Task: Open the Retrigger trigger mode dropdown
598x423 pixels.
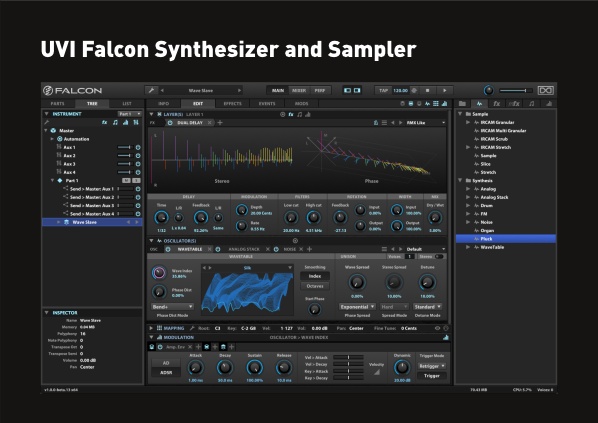Action: tap(432, 366)
